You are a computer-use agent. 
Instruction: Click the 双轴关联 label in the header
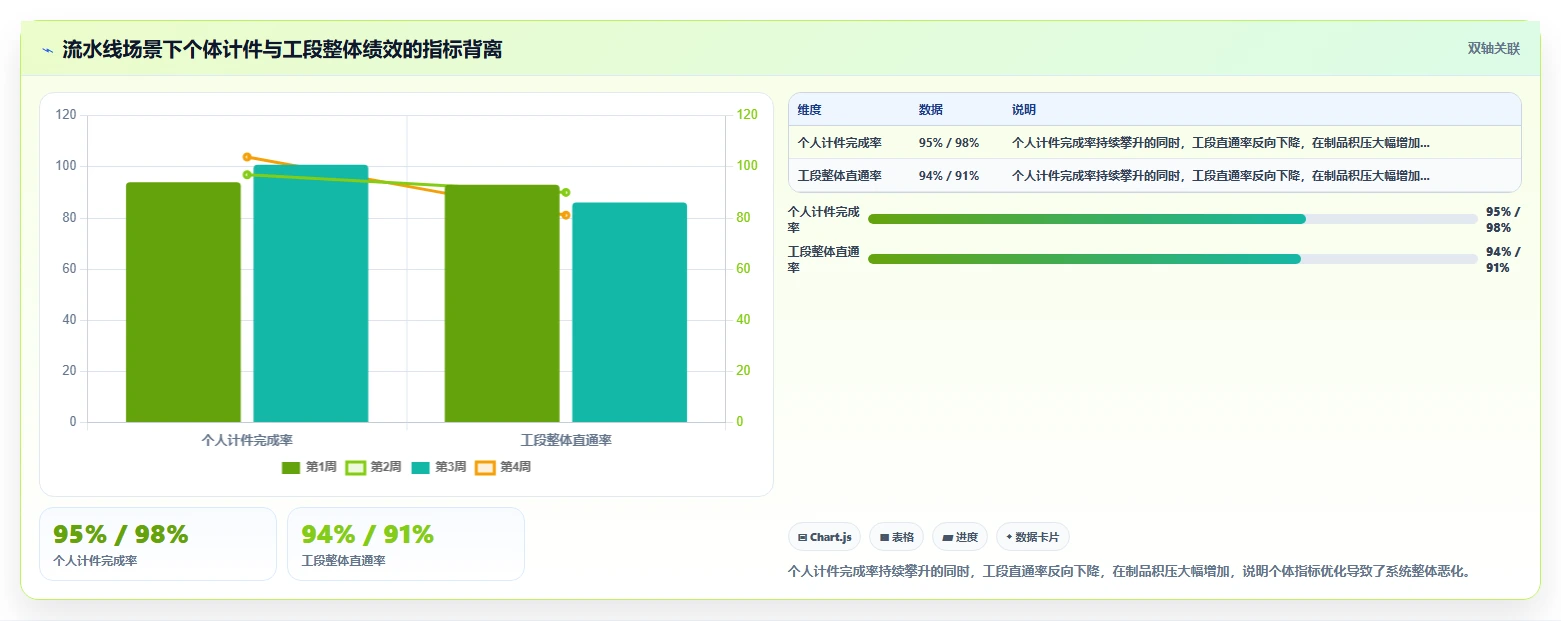point(1494,48)
